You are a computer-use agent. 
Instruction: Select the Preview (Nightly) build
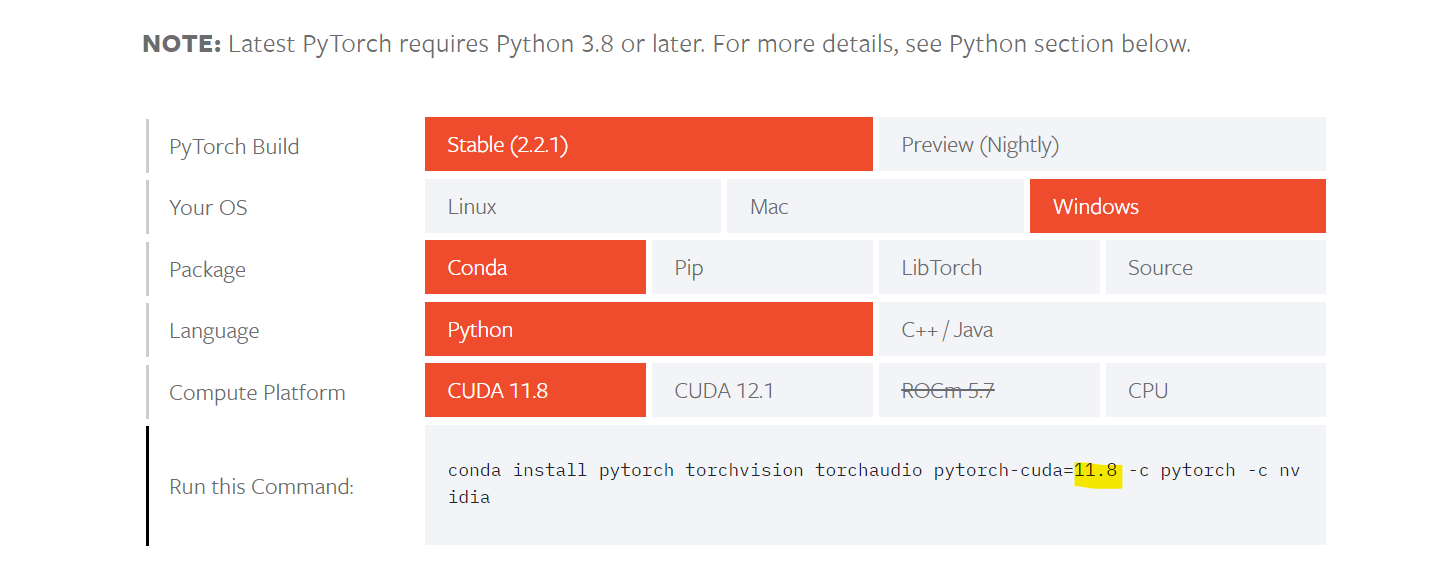click(x=1102, y=144)
